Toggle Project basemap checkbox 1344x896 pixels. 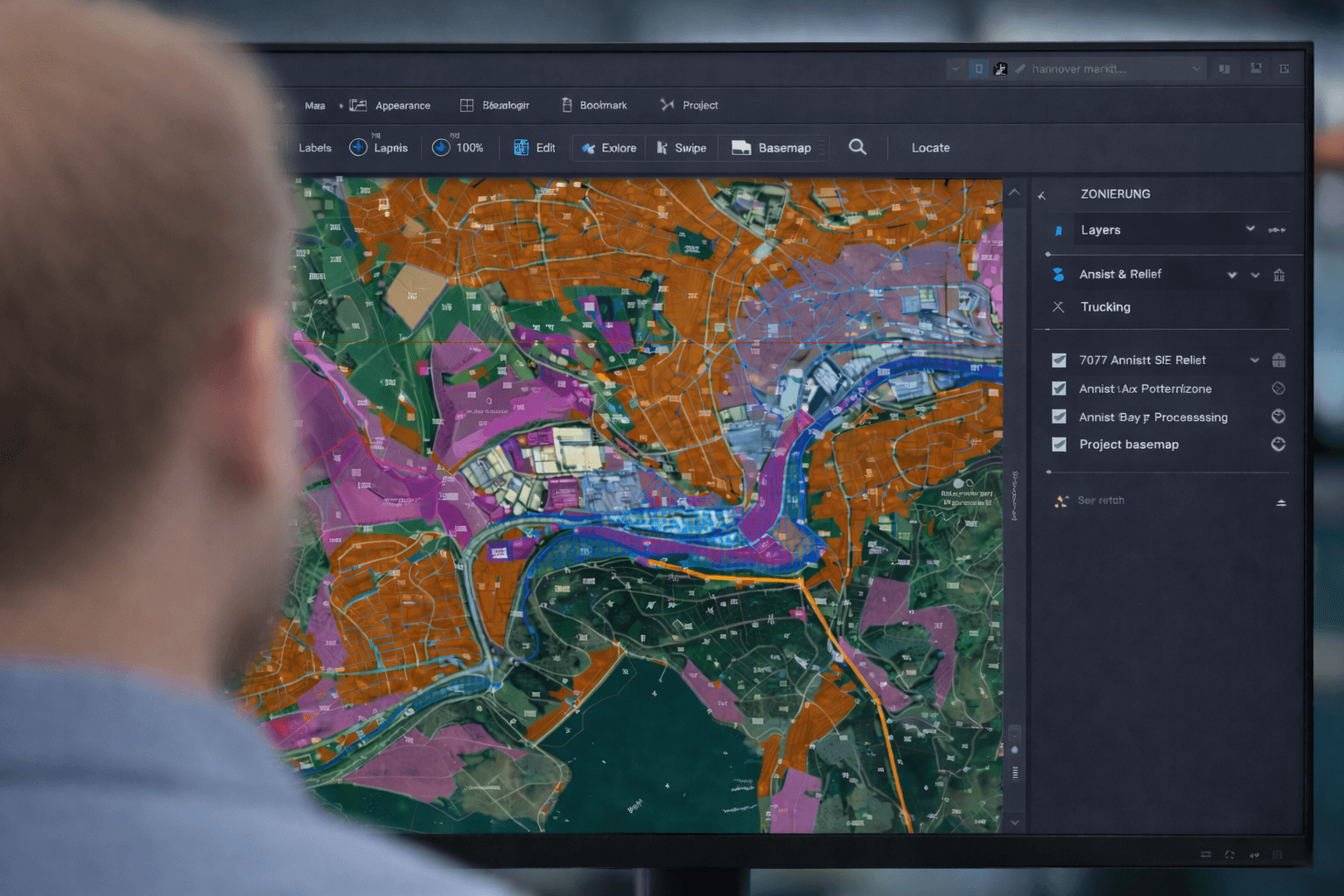(x=1059, y=444)
